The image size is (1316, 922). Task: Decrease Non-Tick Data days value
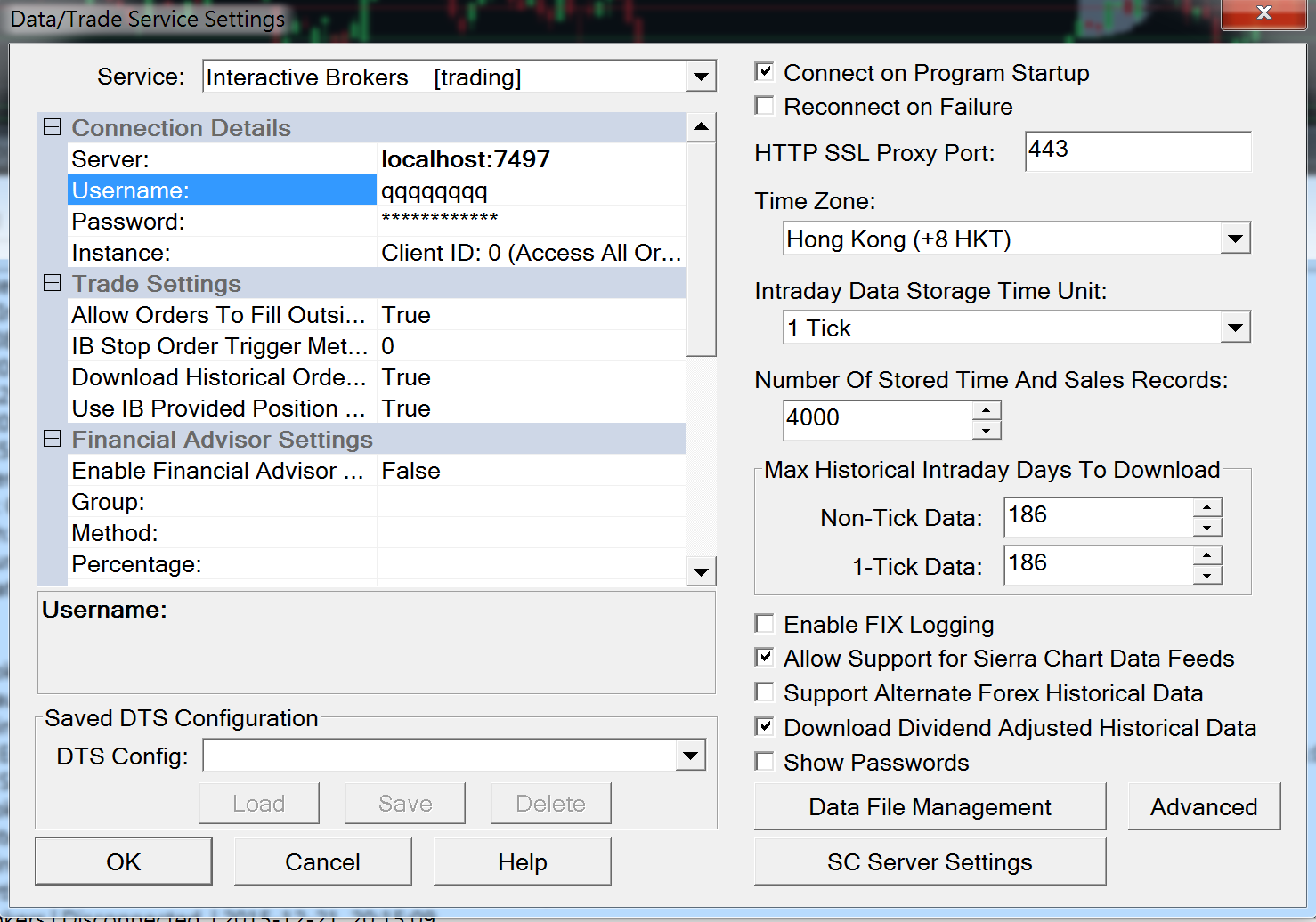[1206, 528]
